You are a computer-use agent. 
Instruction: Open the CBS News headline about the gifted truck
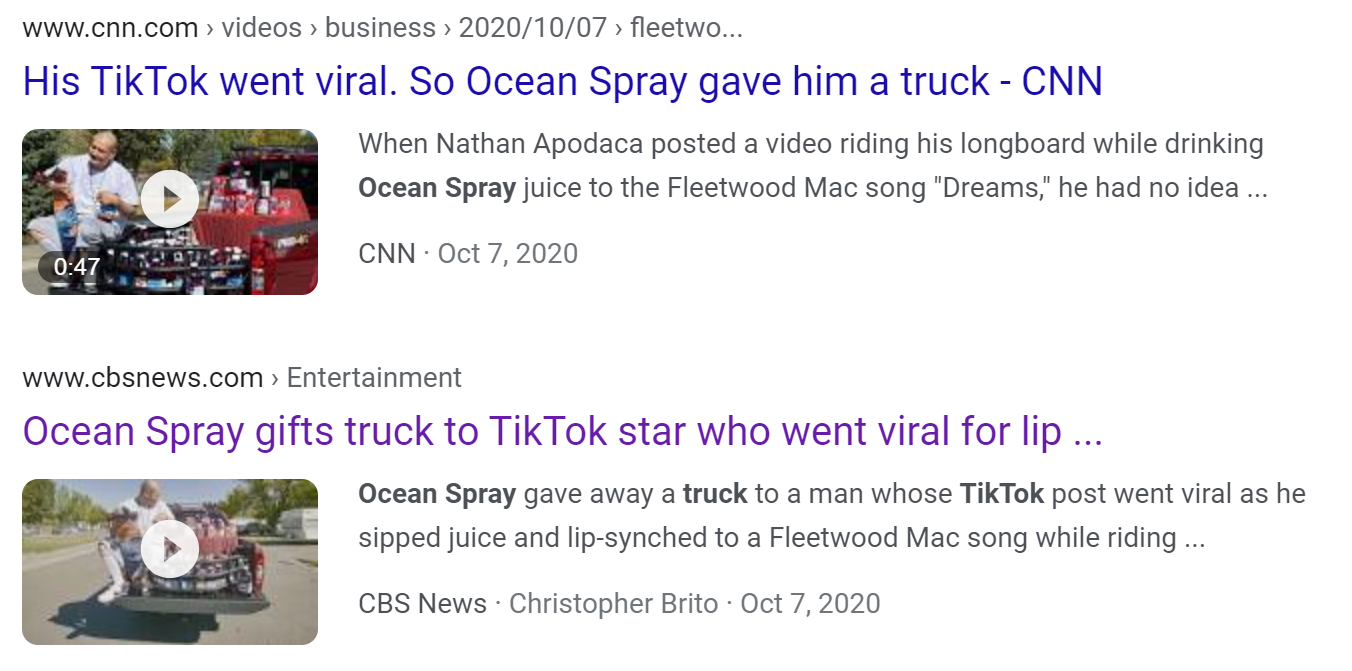coord(562,432)
